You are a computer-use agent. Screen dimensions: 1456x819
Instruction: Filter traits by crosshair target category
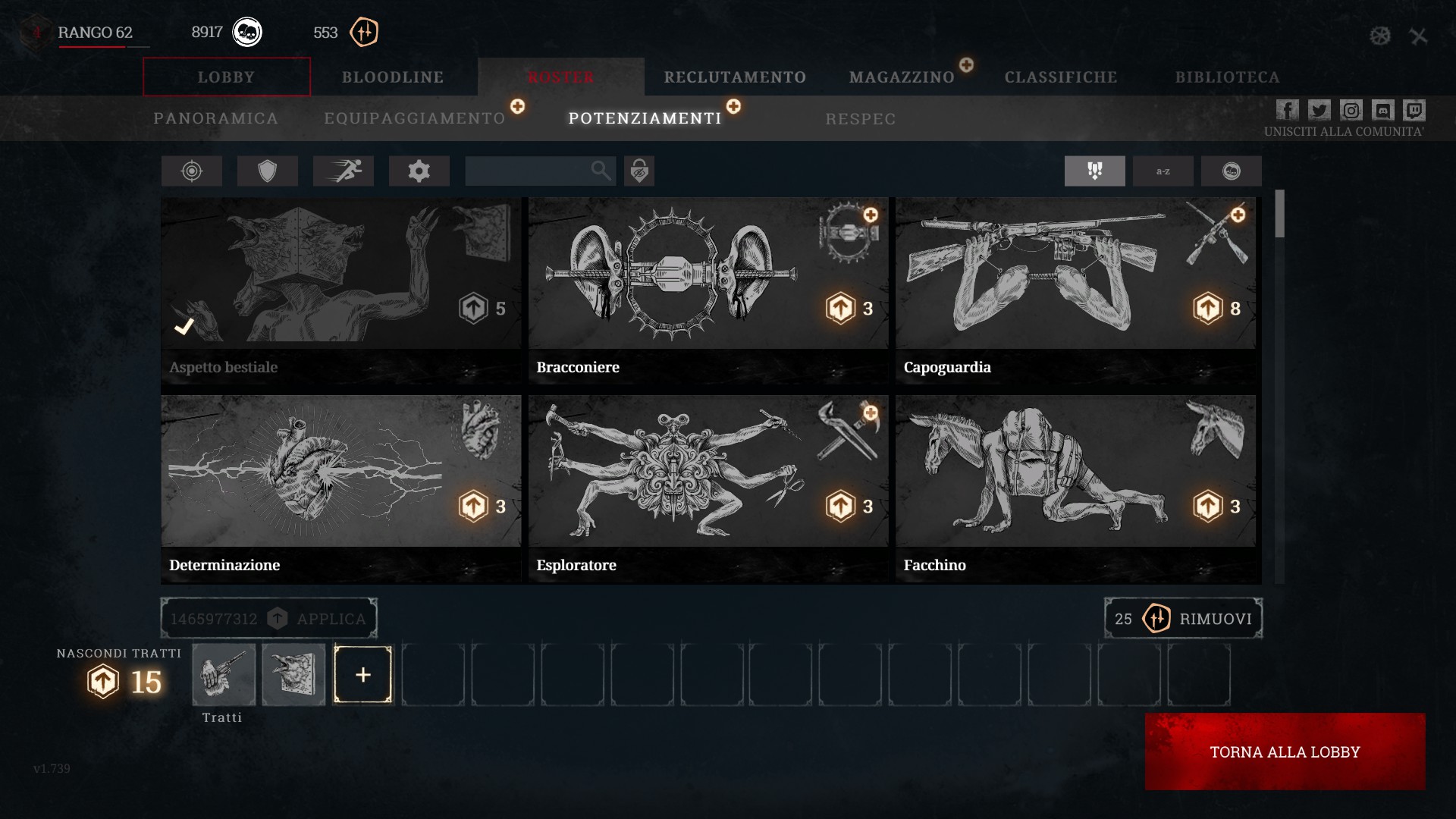point(192,171)
